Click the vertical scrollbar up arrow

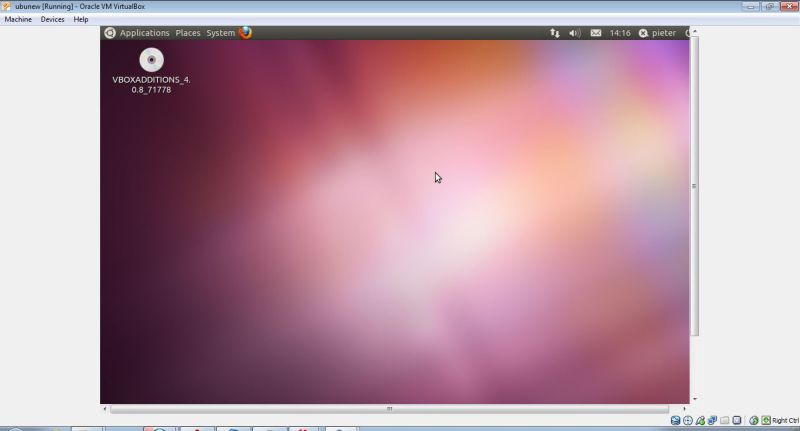click(694, 32)
